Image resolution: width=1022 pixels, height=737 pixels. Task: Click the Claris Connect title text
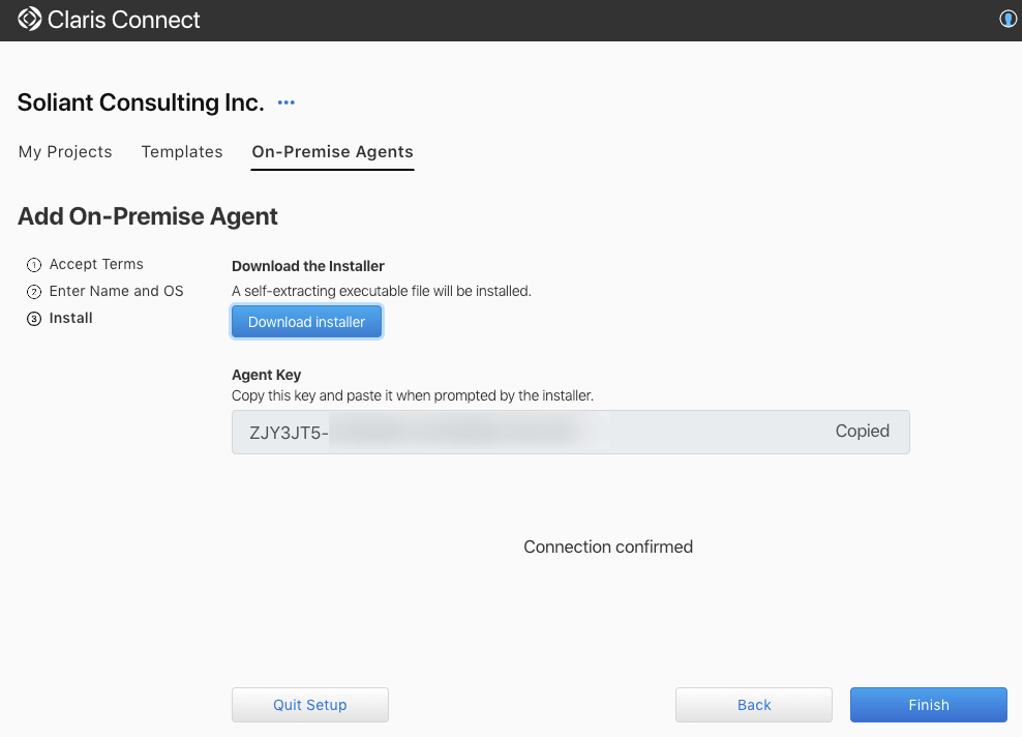124,20
